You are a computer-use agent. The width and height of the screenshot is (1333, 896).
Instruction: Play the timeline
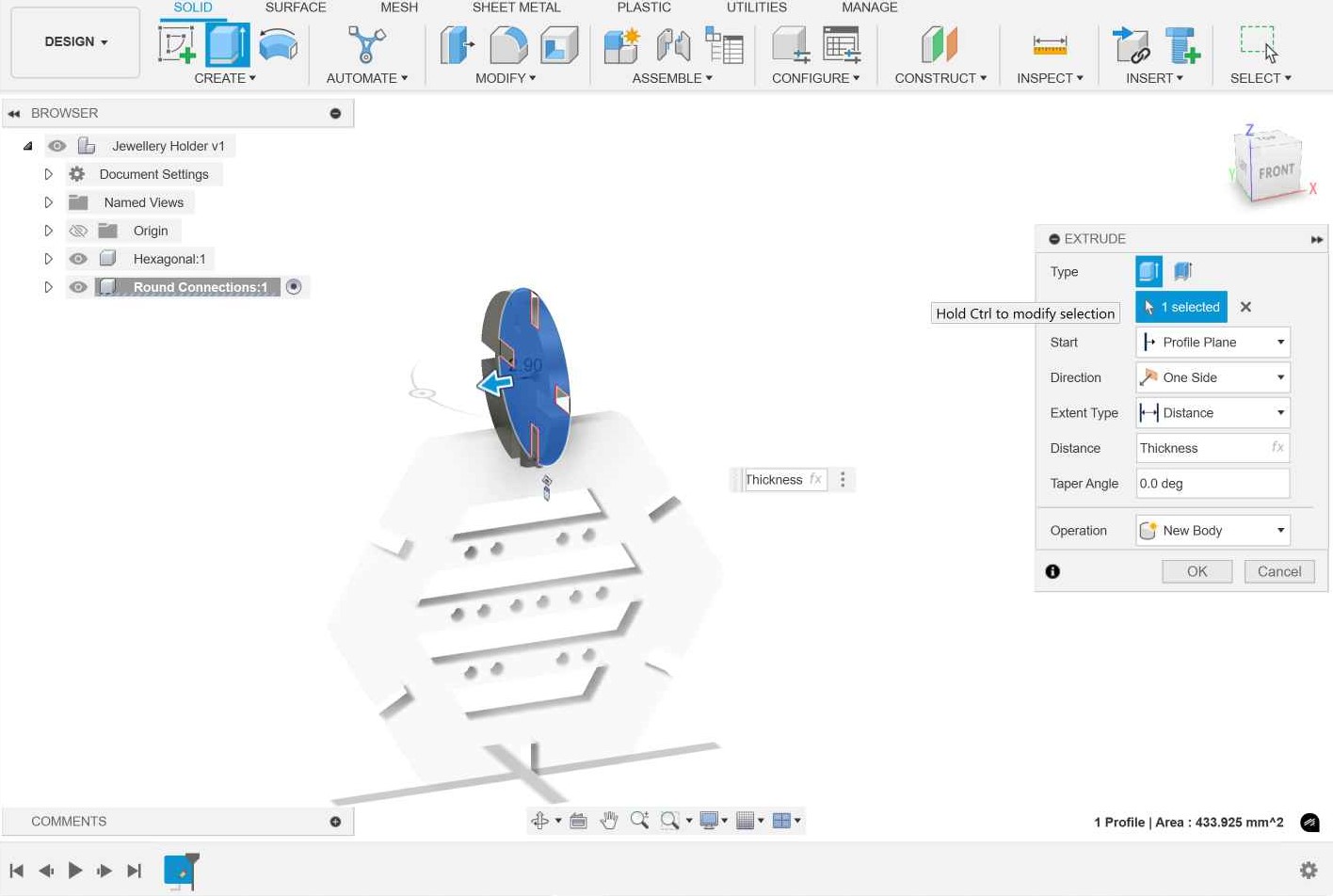click(75, 871)
